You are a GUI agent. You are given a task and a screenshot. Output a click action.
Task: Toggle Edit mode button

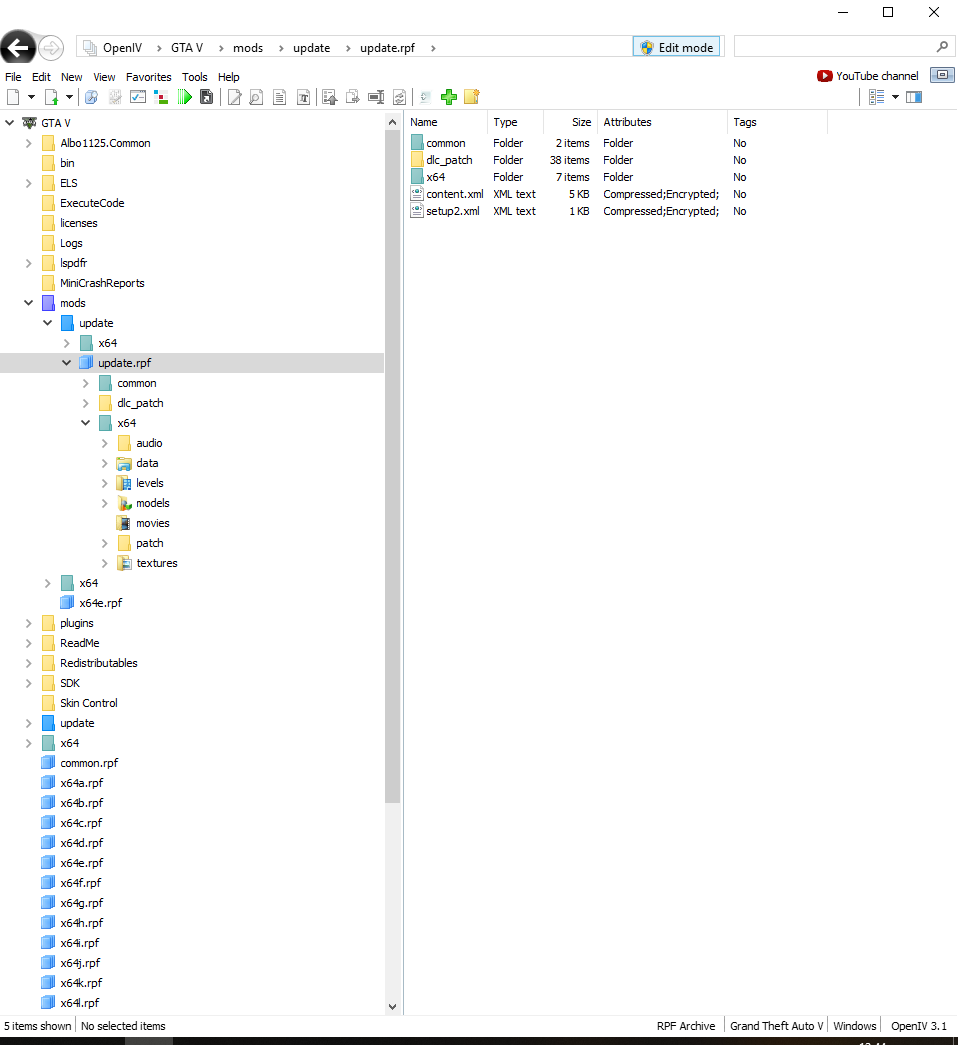click(x=676, y=47)
